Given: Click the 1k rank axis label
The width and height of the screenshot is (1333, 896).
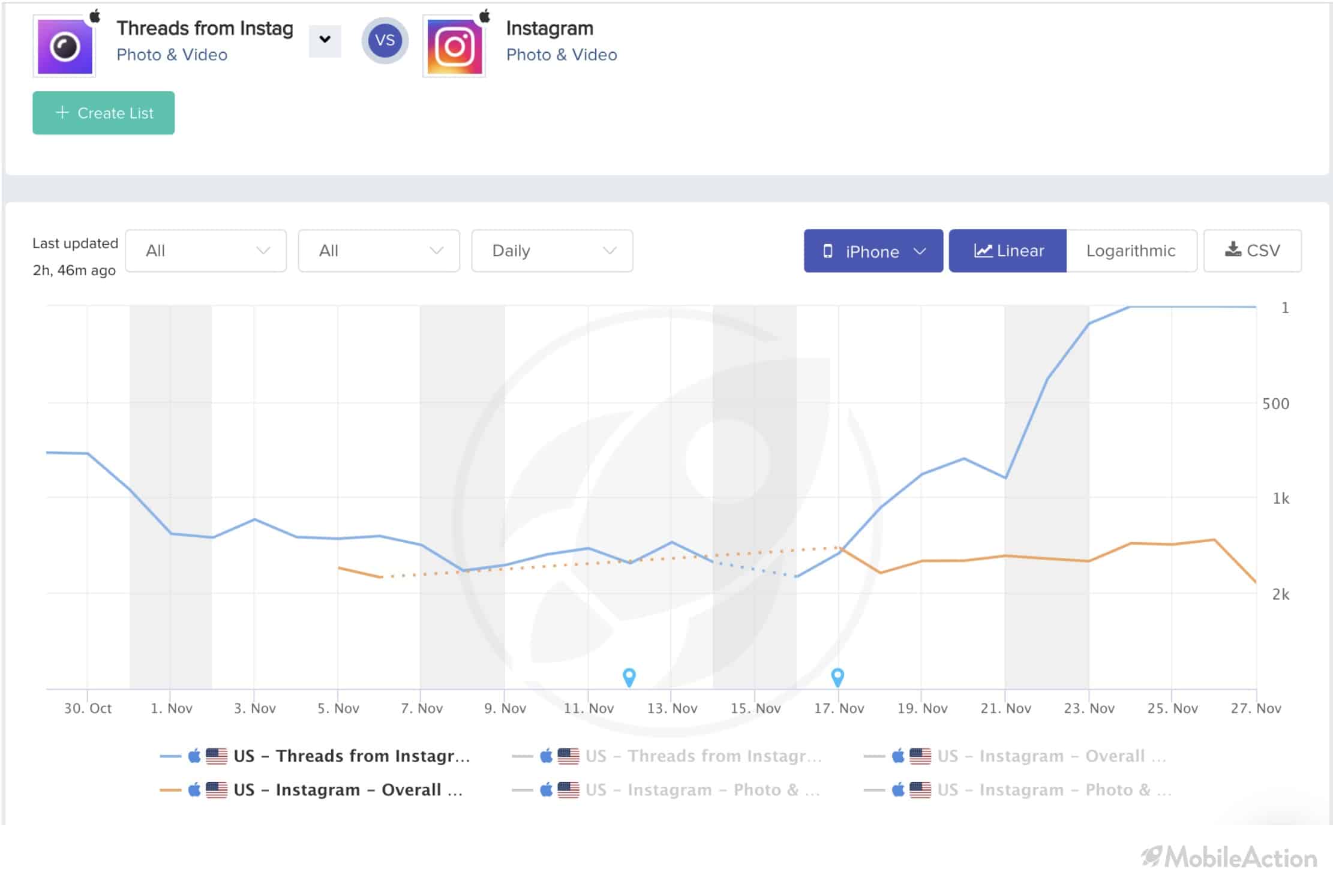Looking at the screenshot, I should [1281, 498].
